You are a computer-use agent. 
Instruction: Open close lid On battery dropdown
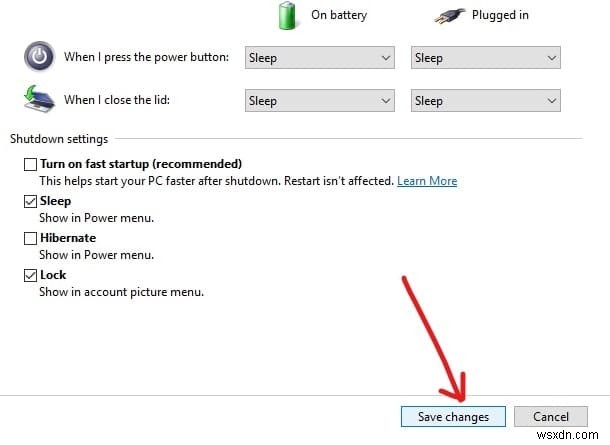pos(319,100)
